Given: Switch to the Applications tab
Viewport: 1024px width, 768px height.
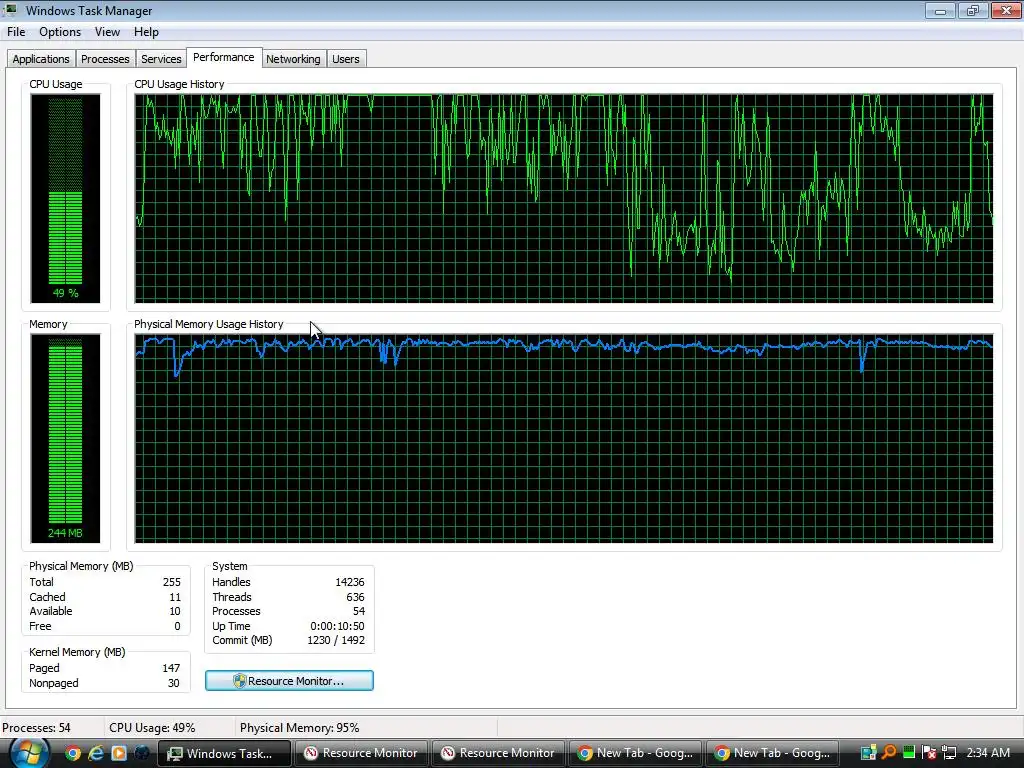Looking at the screenshot, I should coord(40,59).
